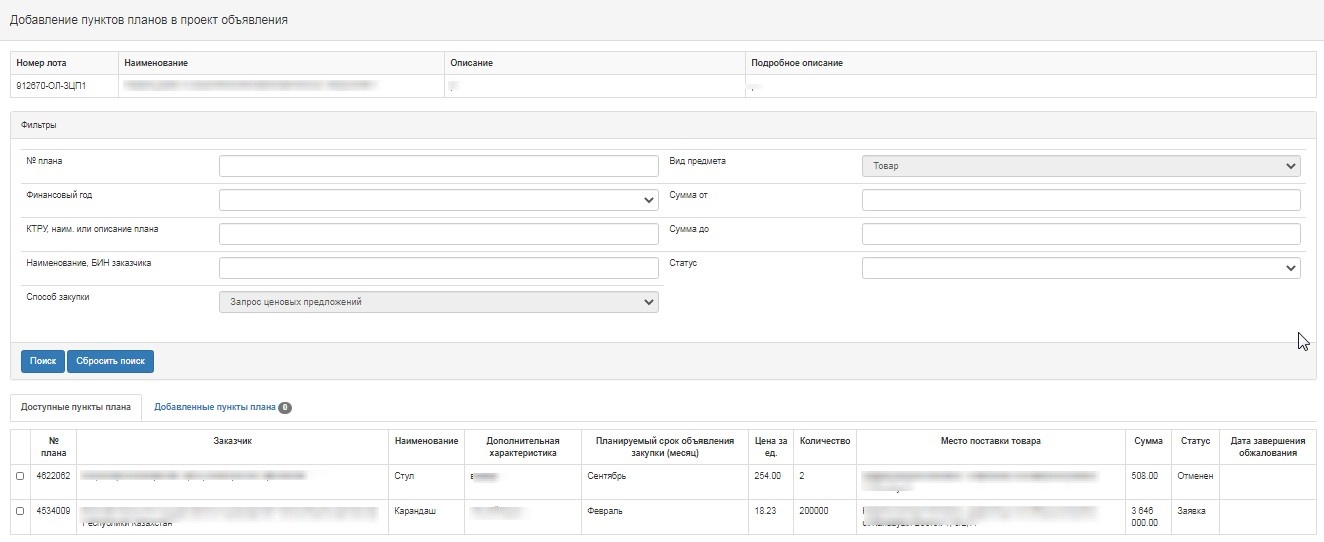Open the Статус filter dropdown
This screenshot has height=542, width=1324.
(x=1081, y=268)
